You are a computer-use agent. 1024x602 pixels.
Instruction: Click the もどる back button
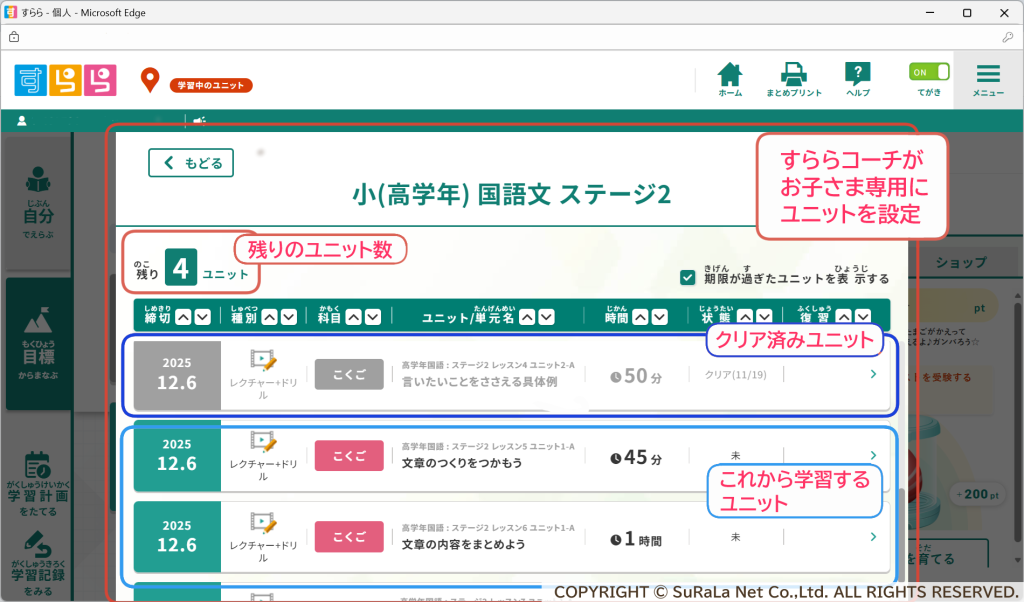(x=192, y=163)
